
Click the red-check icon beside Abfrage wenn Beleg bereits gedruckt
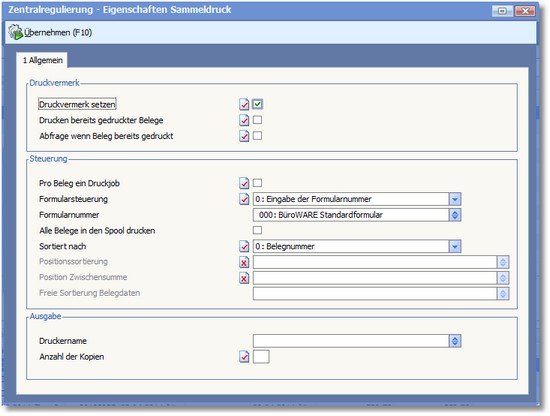coord(244,136)
